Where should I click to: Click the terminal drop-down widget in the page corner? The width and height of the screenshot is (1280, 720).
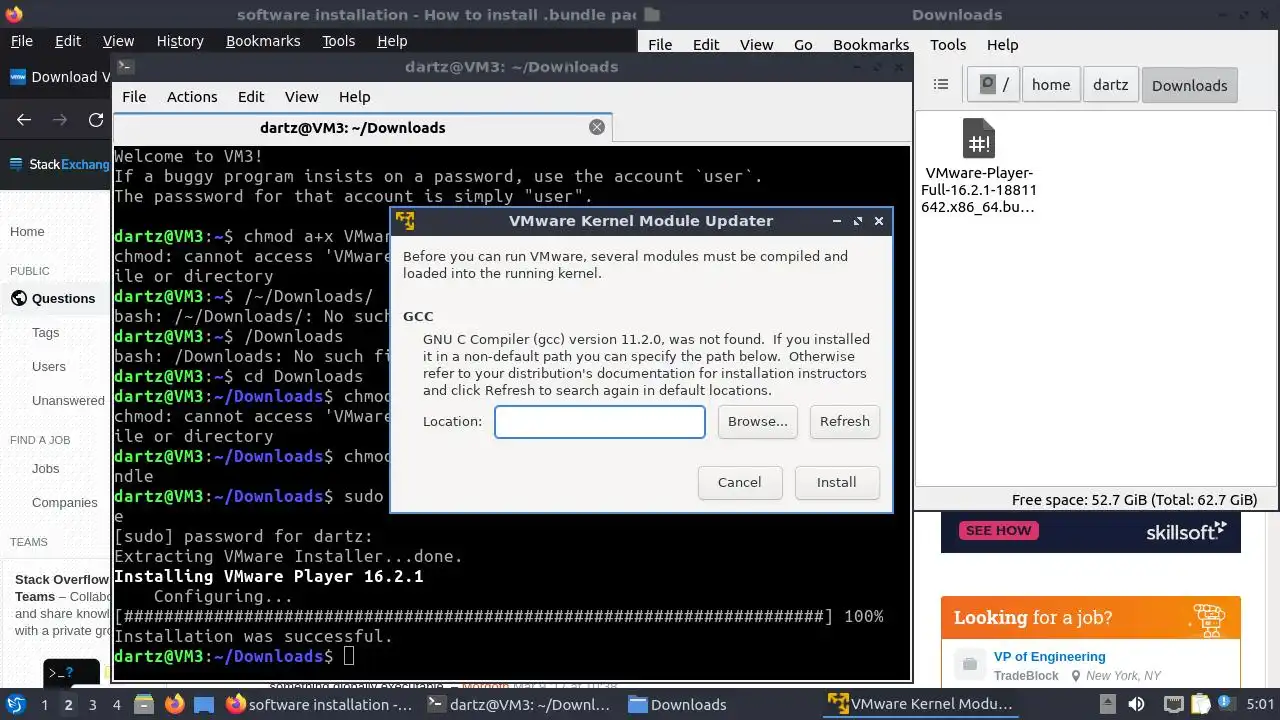coord(71,673)
